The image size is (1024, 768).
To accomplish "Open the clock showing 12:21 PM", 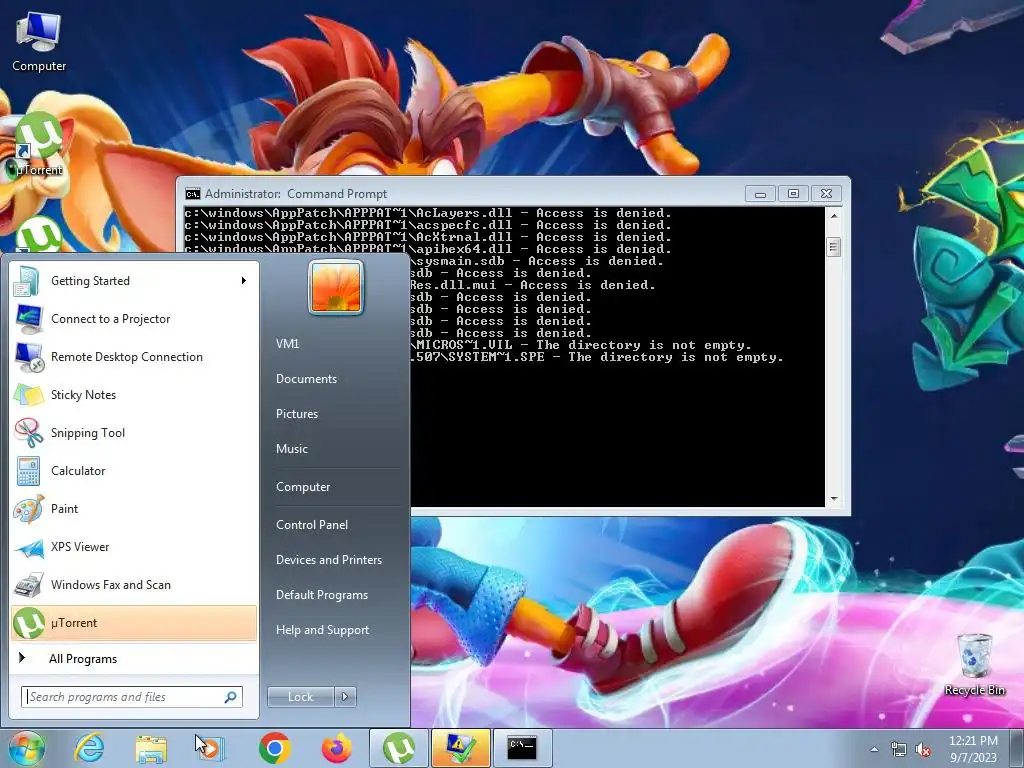I will [x=973, y=749].
